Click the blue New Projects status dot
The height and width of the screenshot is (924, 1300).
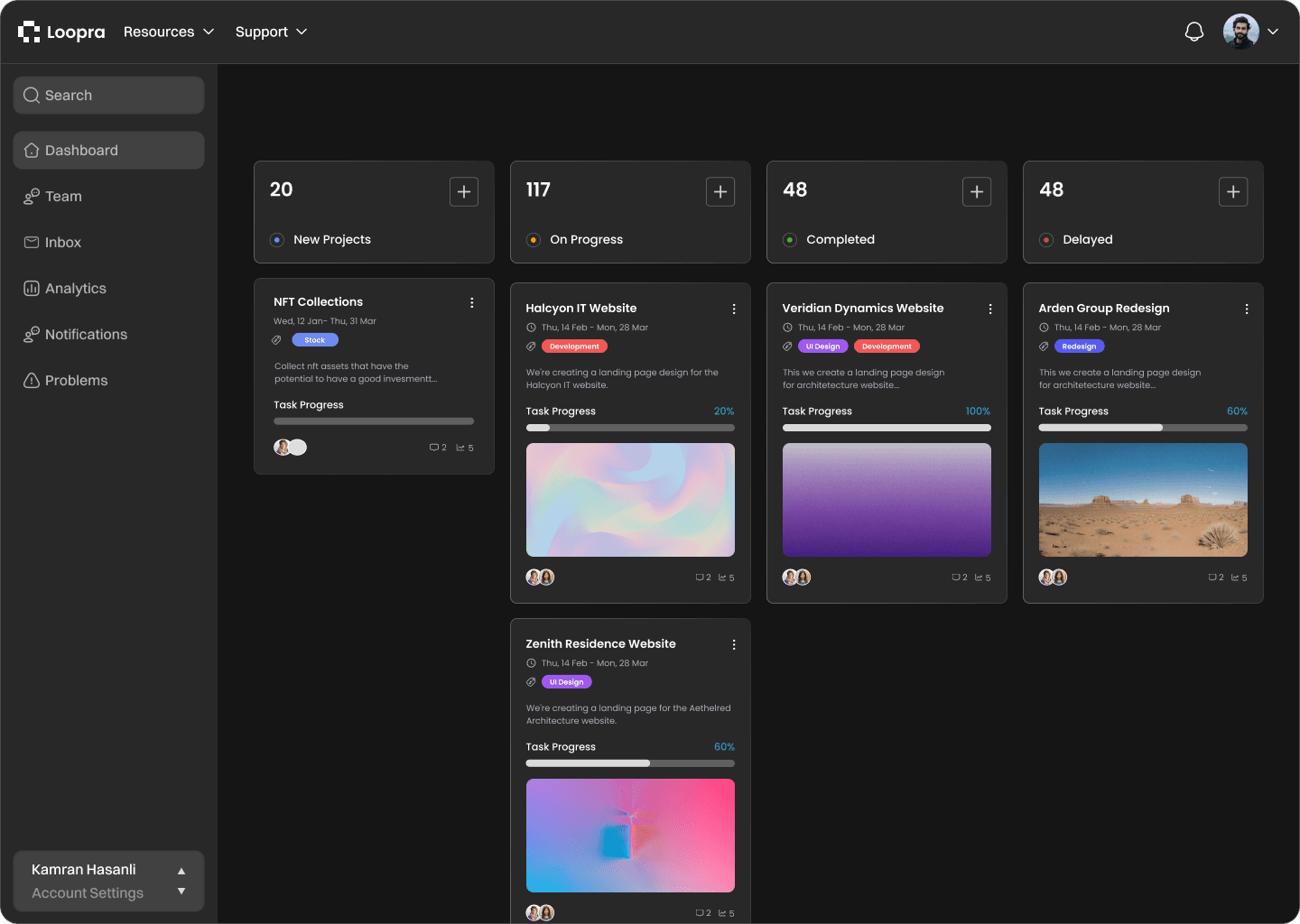(277, 240)
